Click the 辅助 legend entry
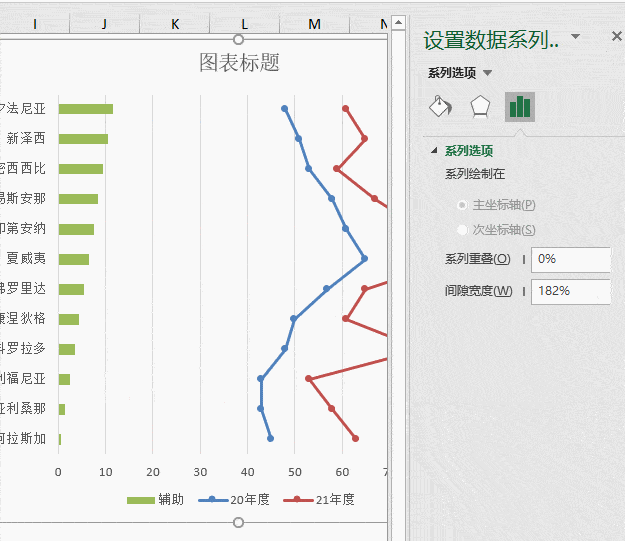The image size is (625, 541). (155, 500)
